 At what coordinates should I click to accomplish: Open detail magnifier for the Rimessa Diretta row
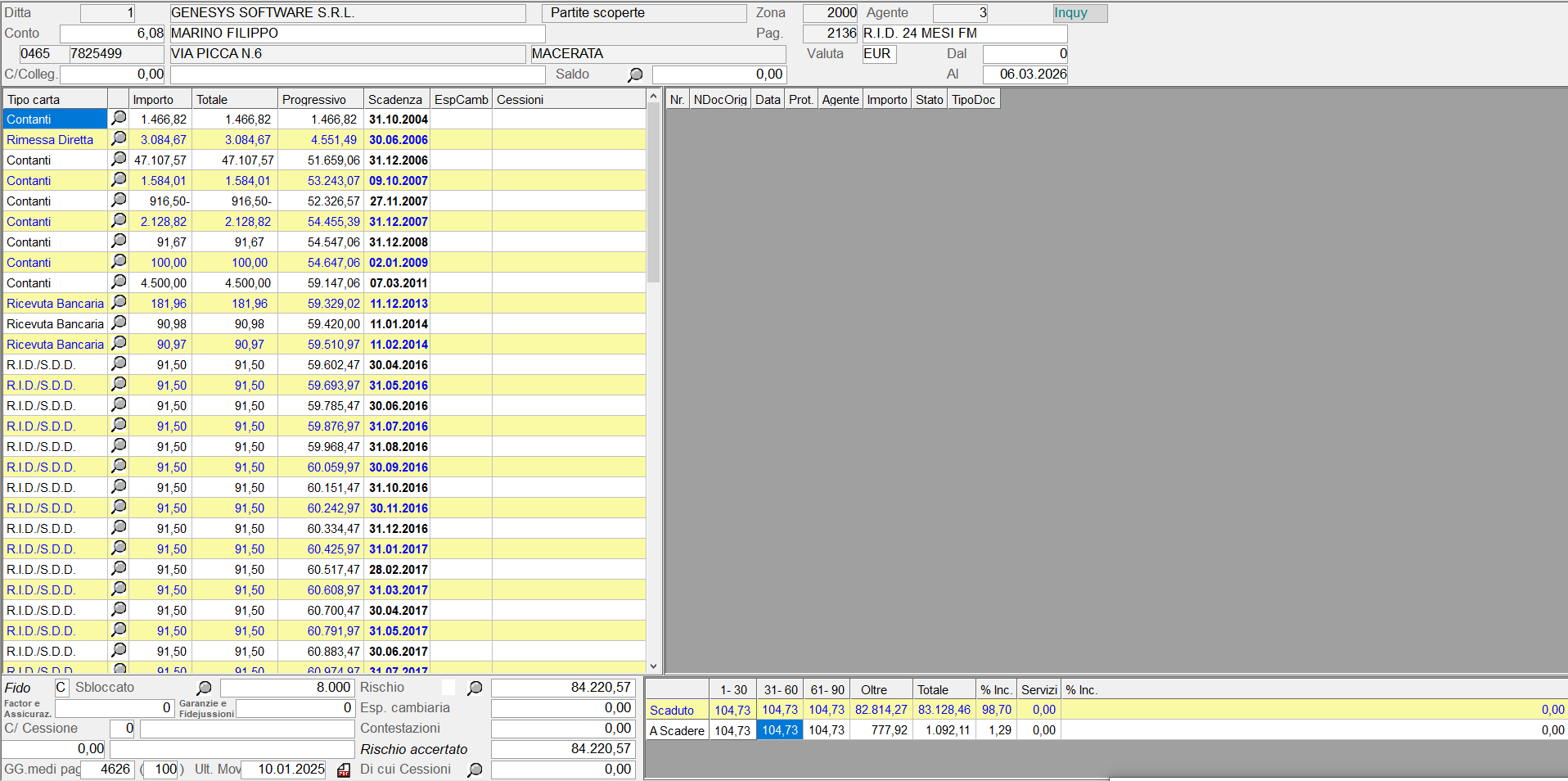click(x=119, y=139)
